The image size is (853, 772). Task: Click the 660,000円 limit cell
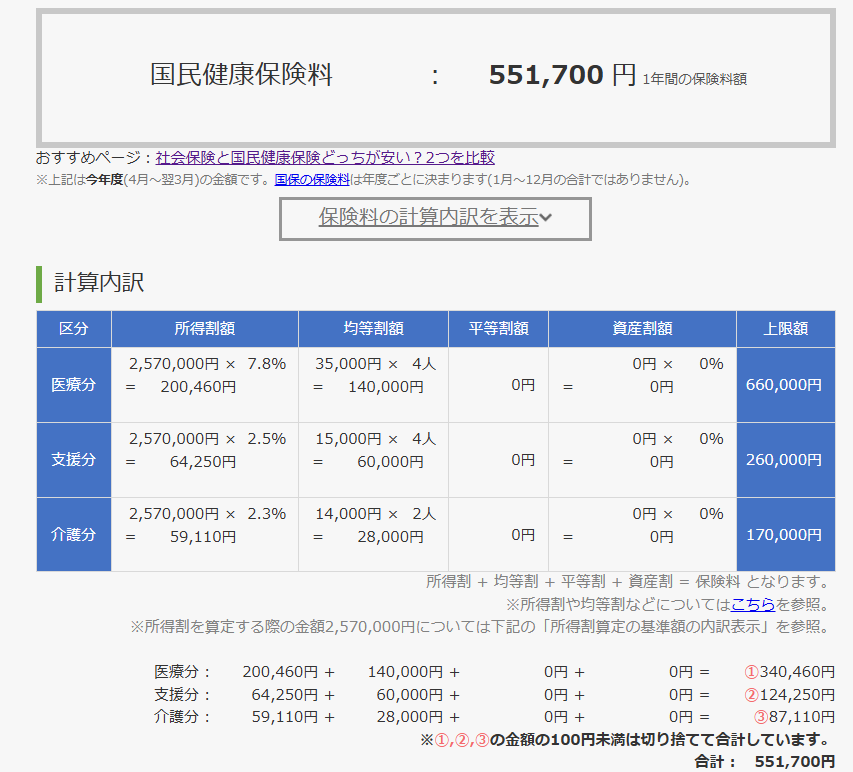(x=786, y=385)
